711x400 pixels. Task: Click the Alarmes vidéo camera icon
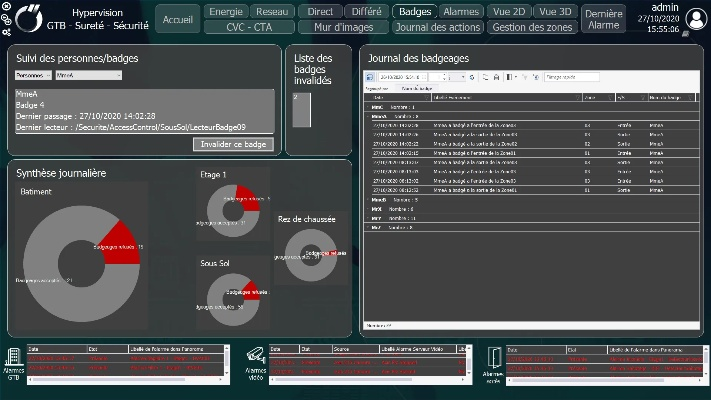tap(256, 356)
